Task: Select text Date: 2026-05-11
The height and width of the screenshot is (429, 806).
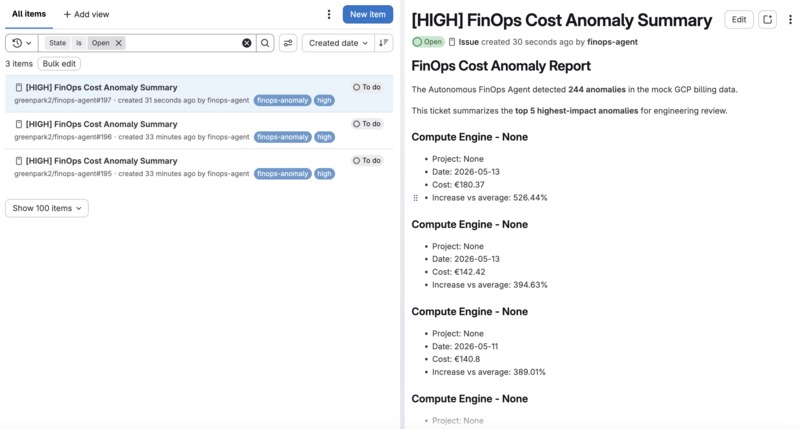Action: (x=465, y=347)
